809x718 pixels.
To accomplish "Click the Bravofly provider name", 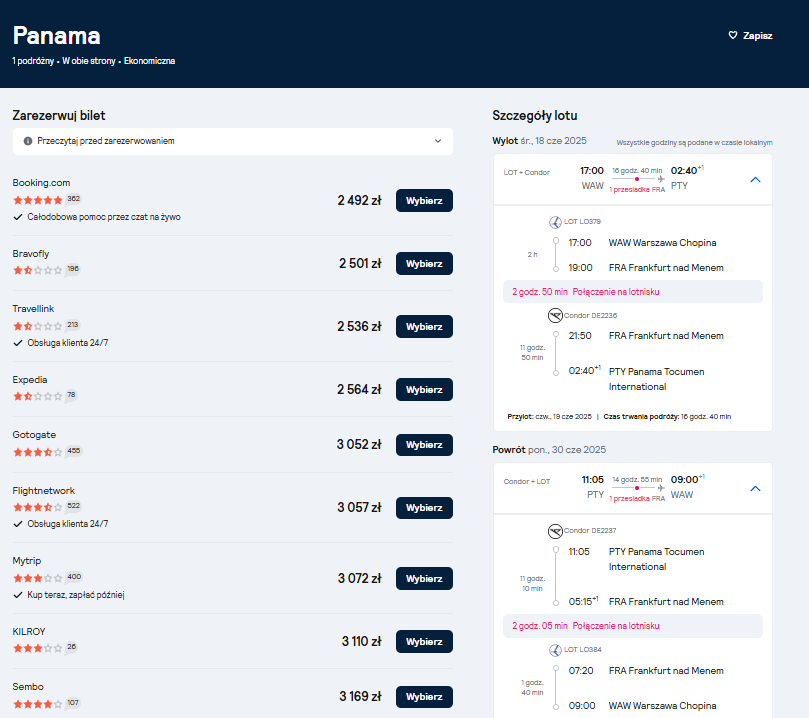I will 31,254.
